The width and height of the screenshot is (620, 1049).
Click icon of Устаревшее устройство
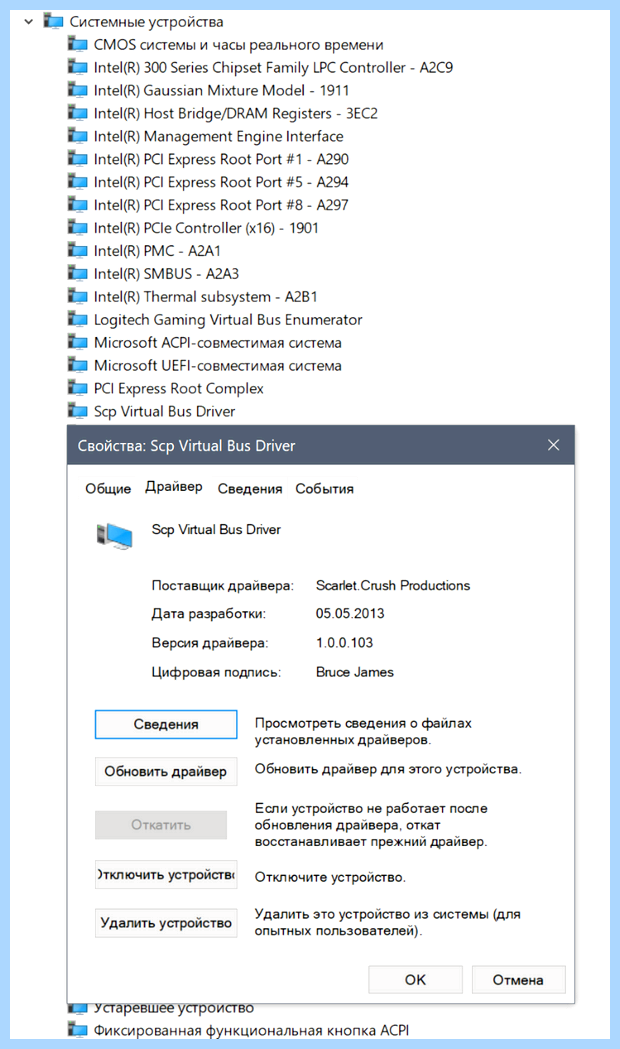tap(78, 1008)
